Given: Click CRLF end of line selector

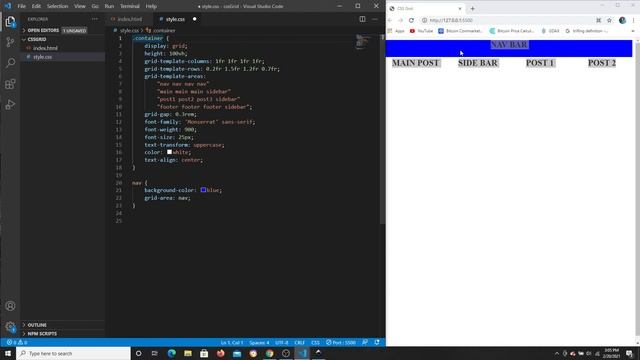Looking at the screenshot, I should pos(300,342).
